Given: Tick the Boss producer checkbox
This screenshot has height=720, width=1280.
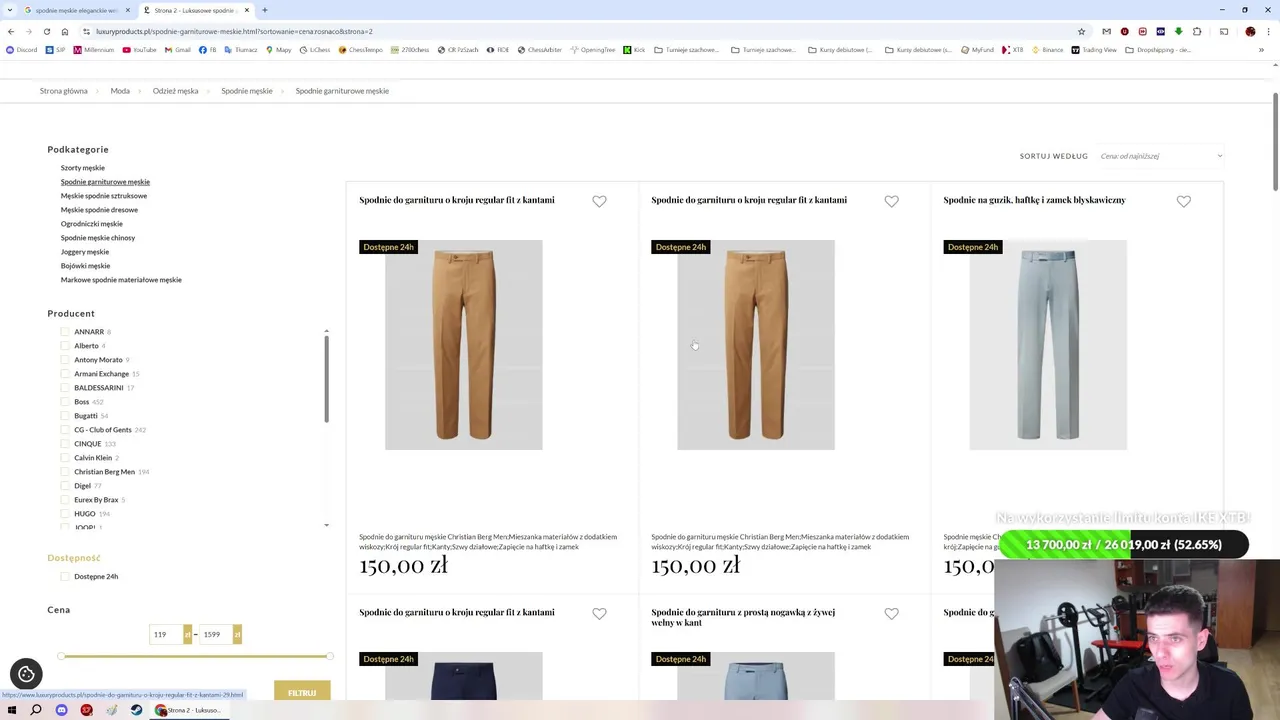Looking at the screenshot, I should 65,402.
